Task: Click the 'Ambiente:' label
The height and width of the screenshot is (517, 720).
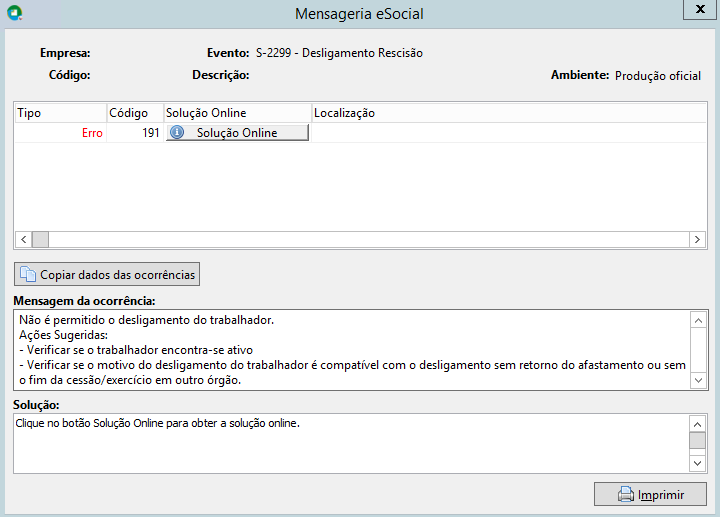Action: pos(580,75)
